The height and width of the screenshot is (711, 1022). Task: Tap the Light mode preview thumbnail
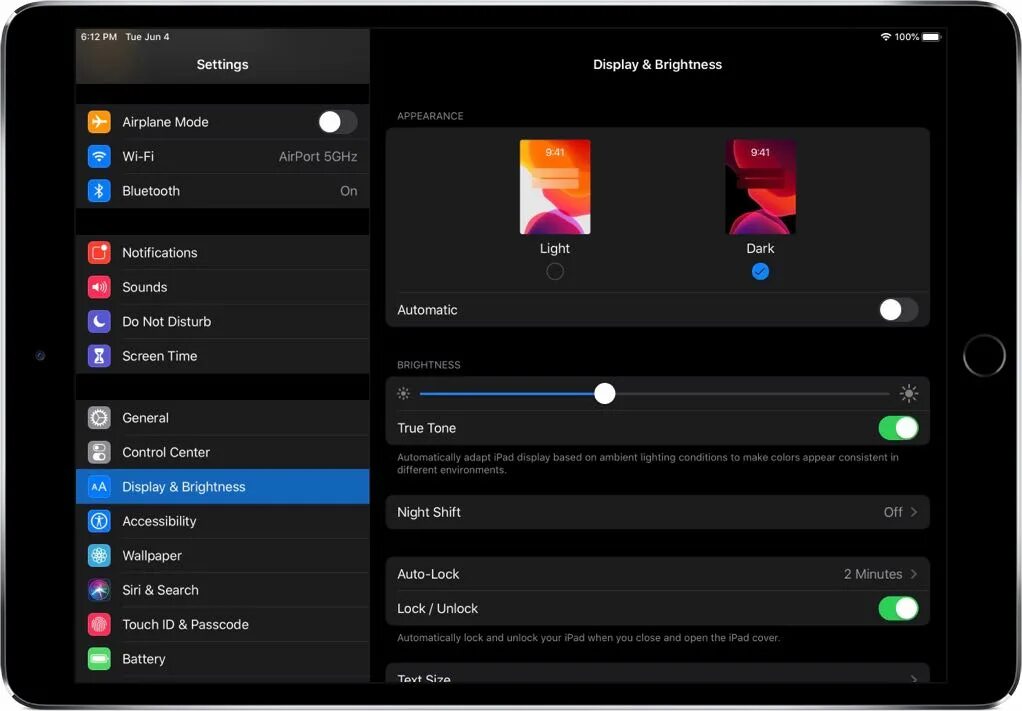[x=555, y=186]
